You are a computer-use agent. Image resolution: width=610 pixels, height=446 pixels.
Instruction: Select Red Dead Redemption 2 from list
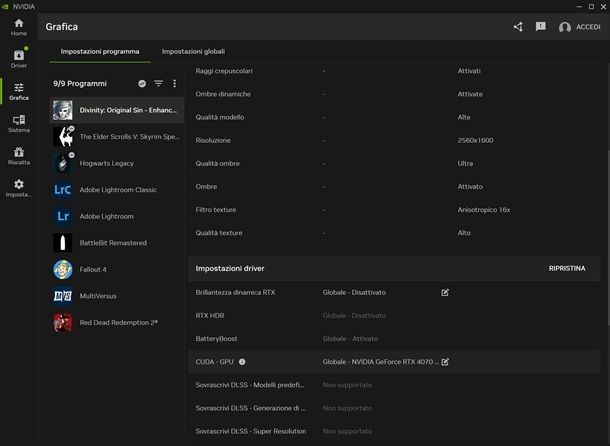pyautogui.click(x=118, y=322)
